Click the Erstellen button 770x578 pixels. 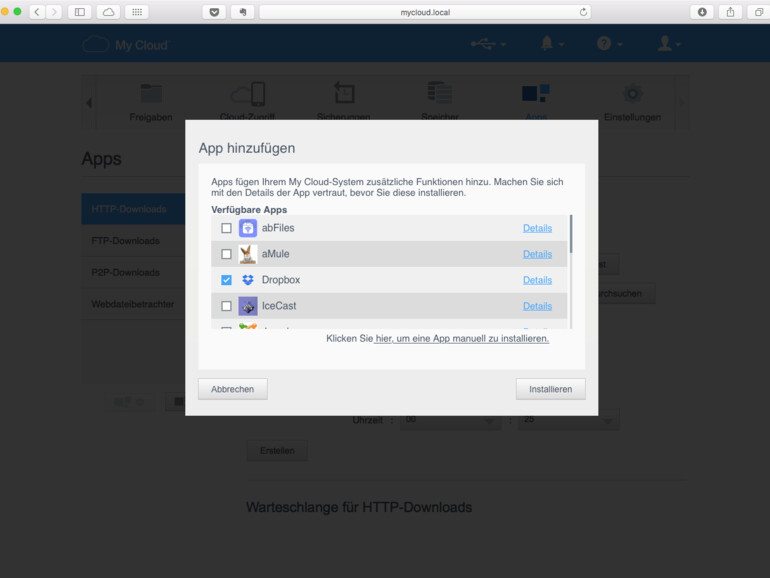pos(277,450)
